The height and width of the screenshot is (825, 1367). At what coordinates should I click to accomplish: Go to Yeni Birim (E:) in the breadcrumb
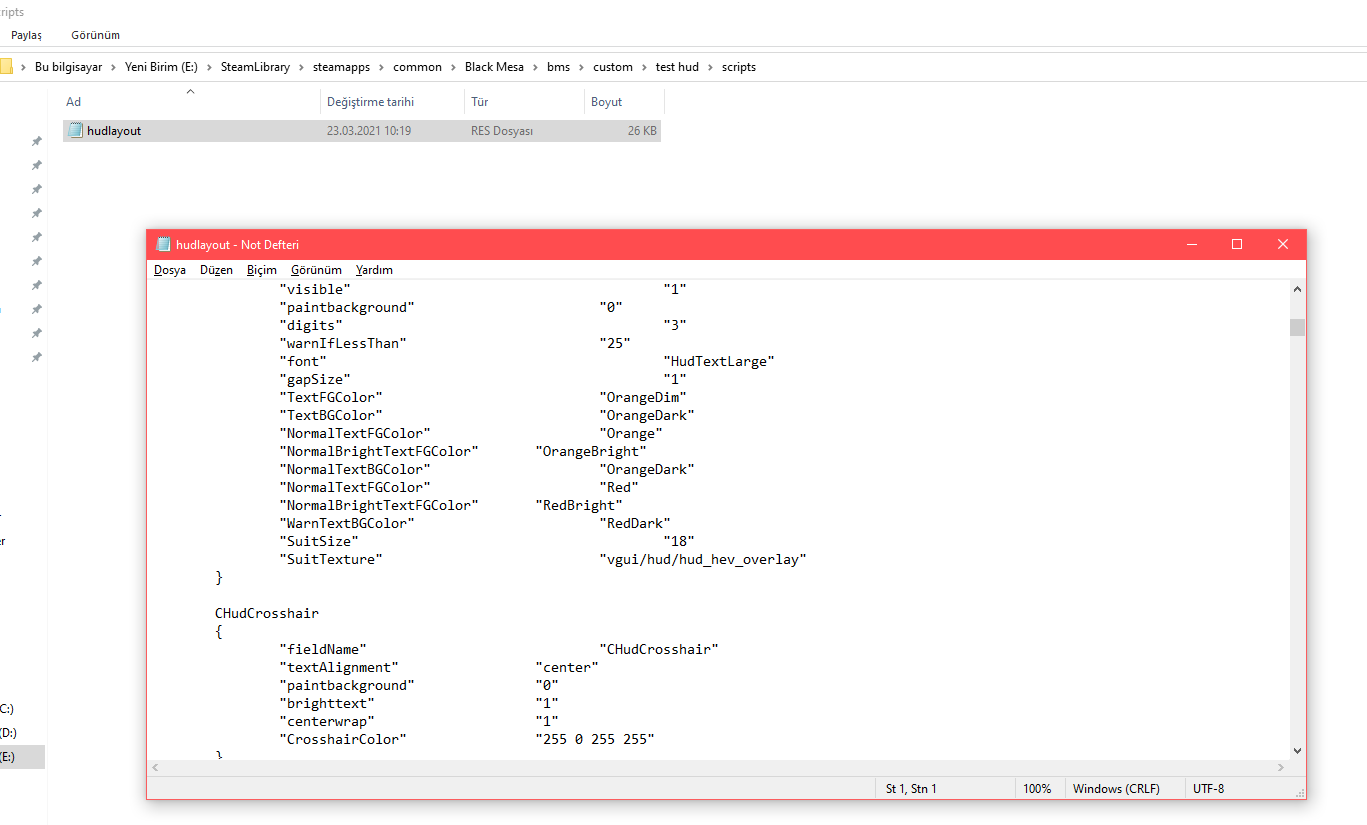(161, 67)
